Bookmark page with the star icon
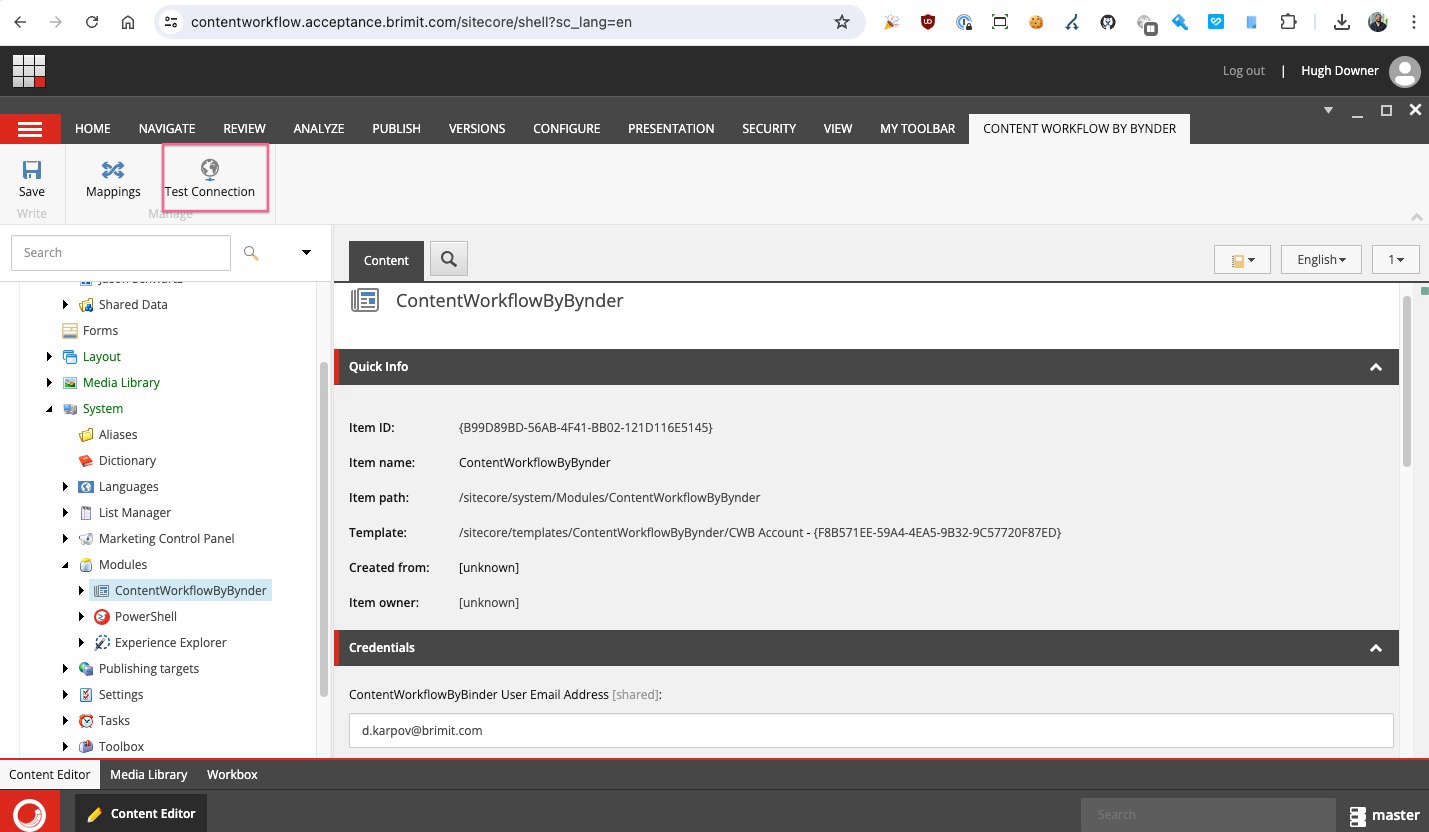This screenshot has width=1429, height=832. [x=842, y=22]
